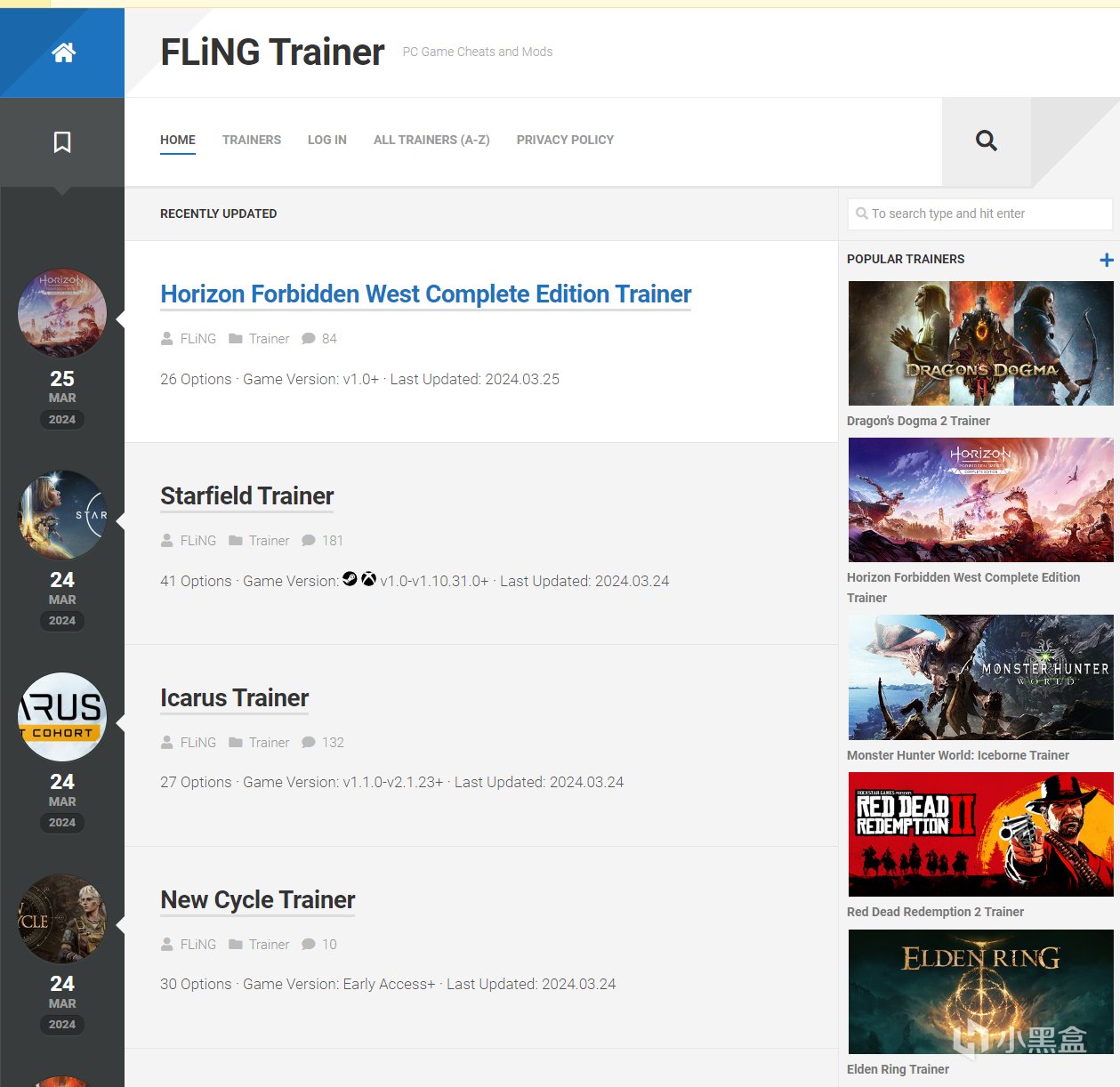This screenshot has width=1120, height=1087.
Task: Open Dragon's Dogma 2 trainer thumbnail
Action: [980, 343]
